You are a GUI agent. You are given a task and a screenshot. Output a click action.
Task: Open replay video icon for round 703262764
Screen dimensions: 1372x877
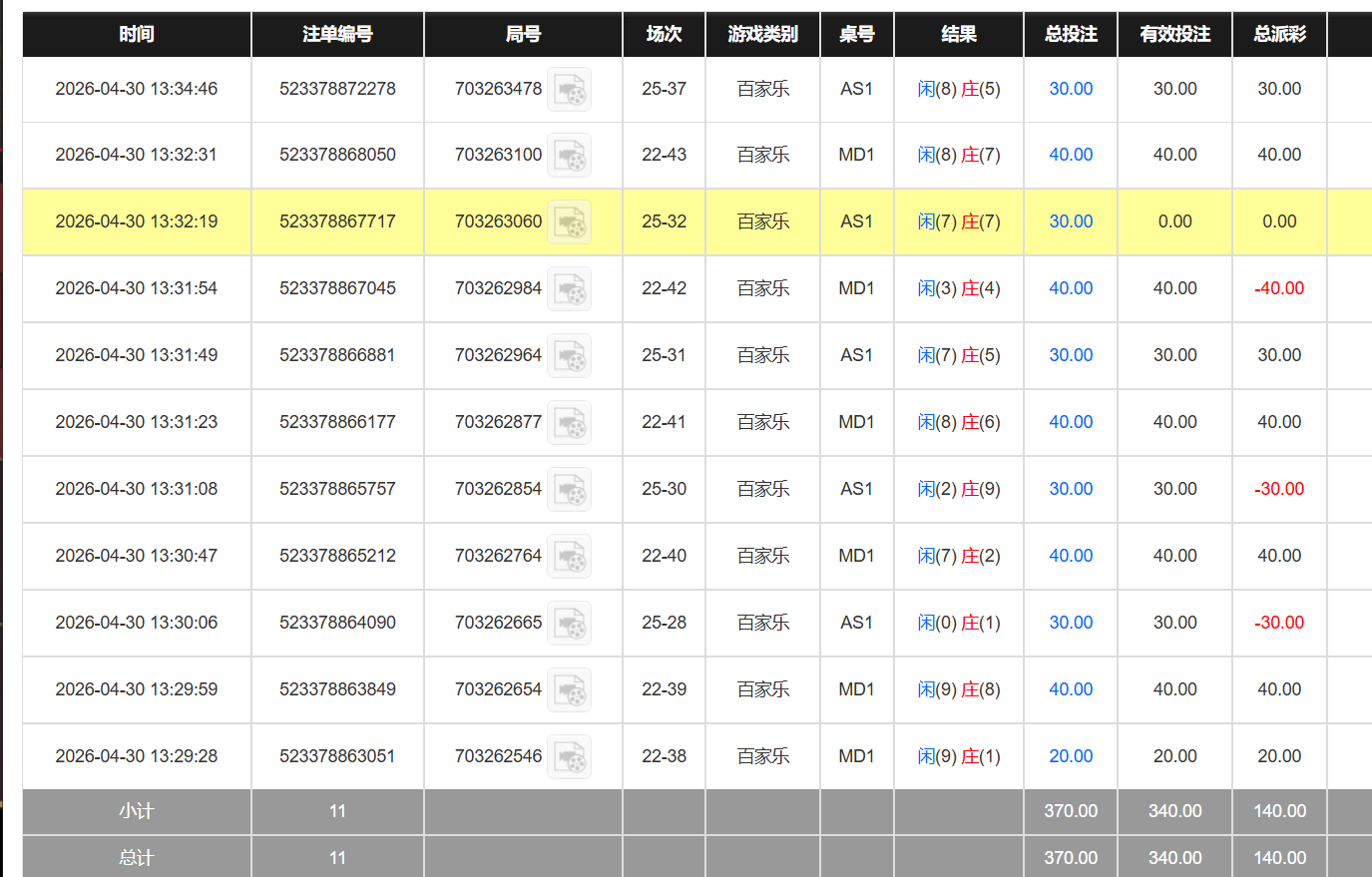569,557
